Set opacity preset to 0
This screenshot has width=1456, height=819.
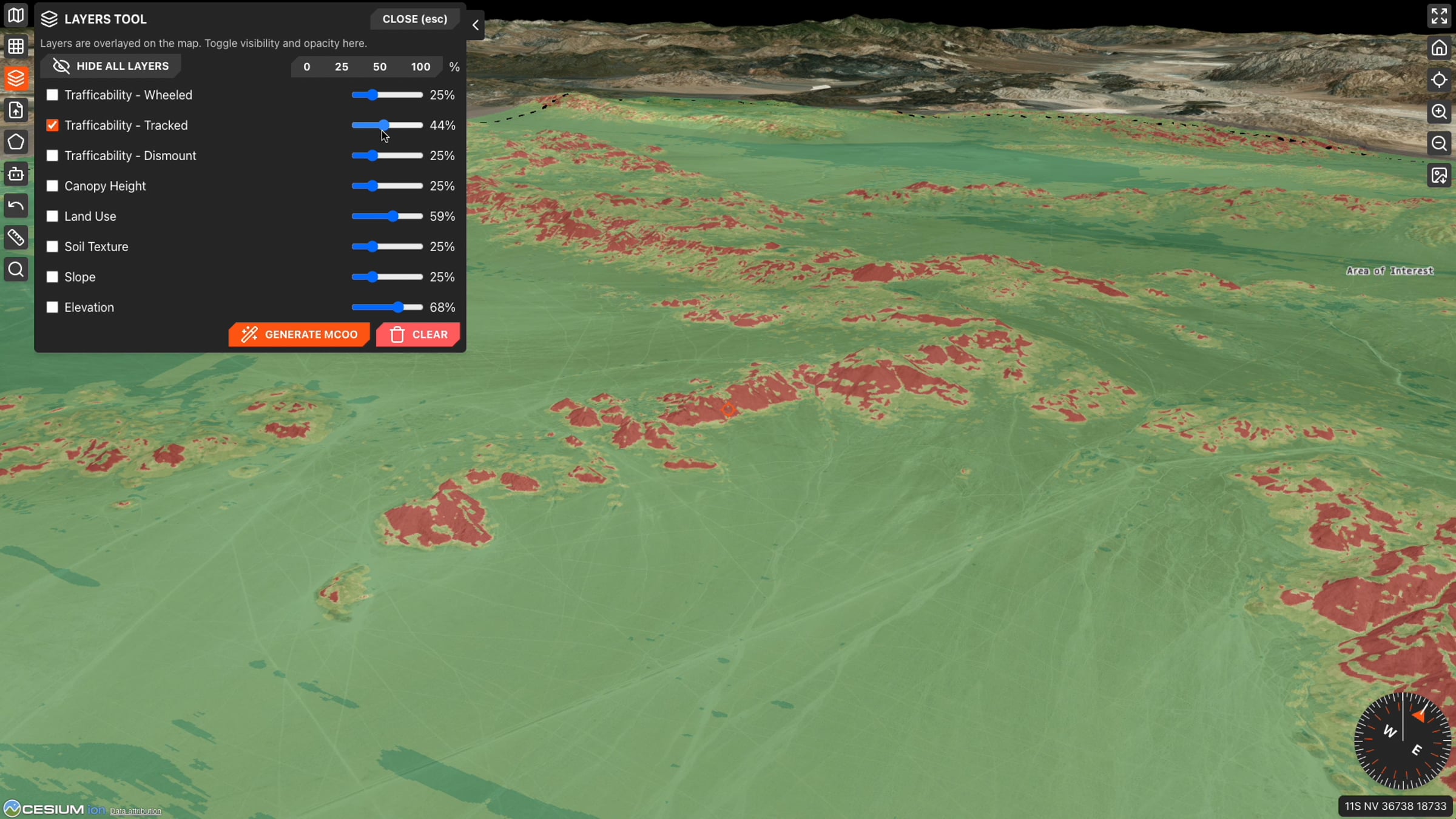coord(307,67)
